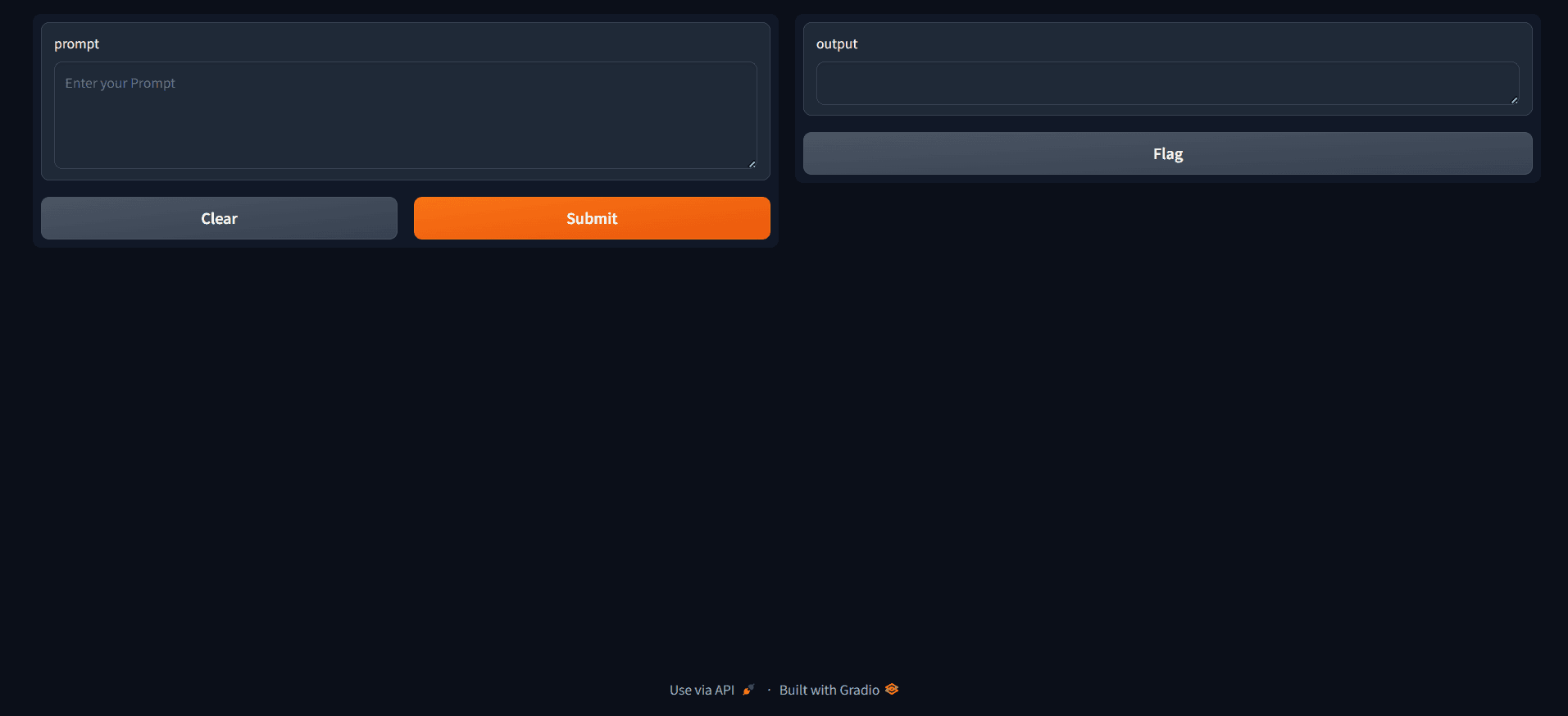1568x716 pixels.
Task: Click the blank background above the footer links
Action: pyautogui.click(x=784, y=574)
